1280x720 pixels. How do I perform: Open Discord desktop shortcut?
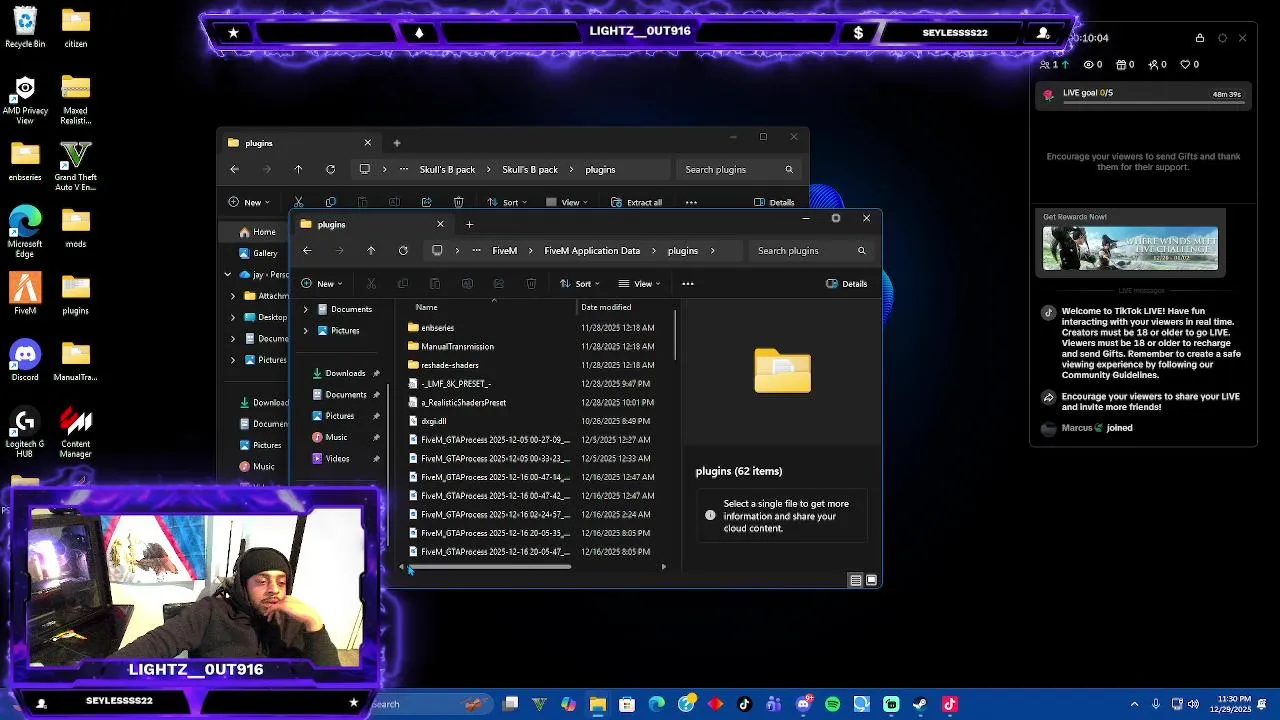25,361
